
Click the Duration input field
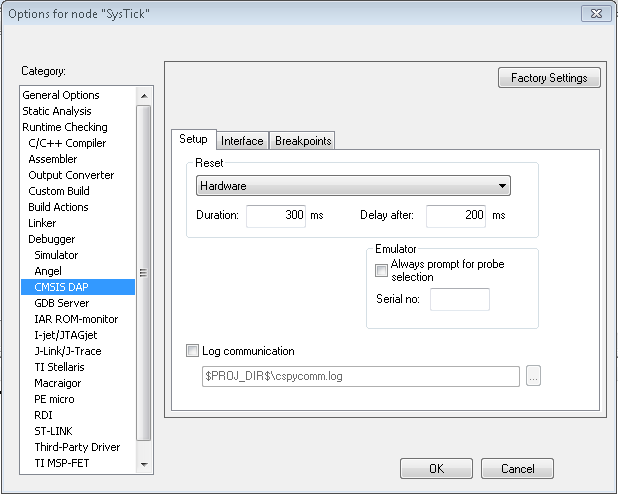tap(276, 216)
